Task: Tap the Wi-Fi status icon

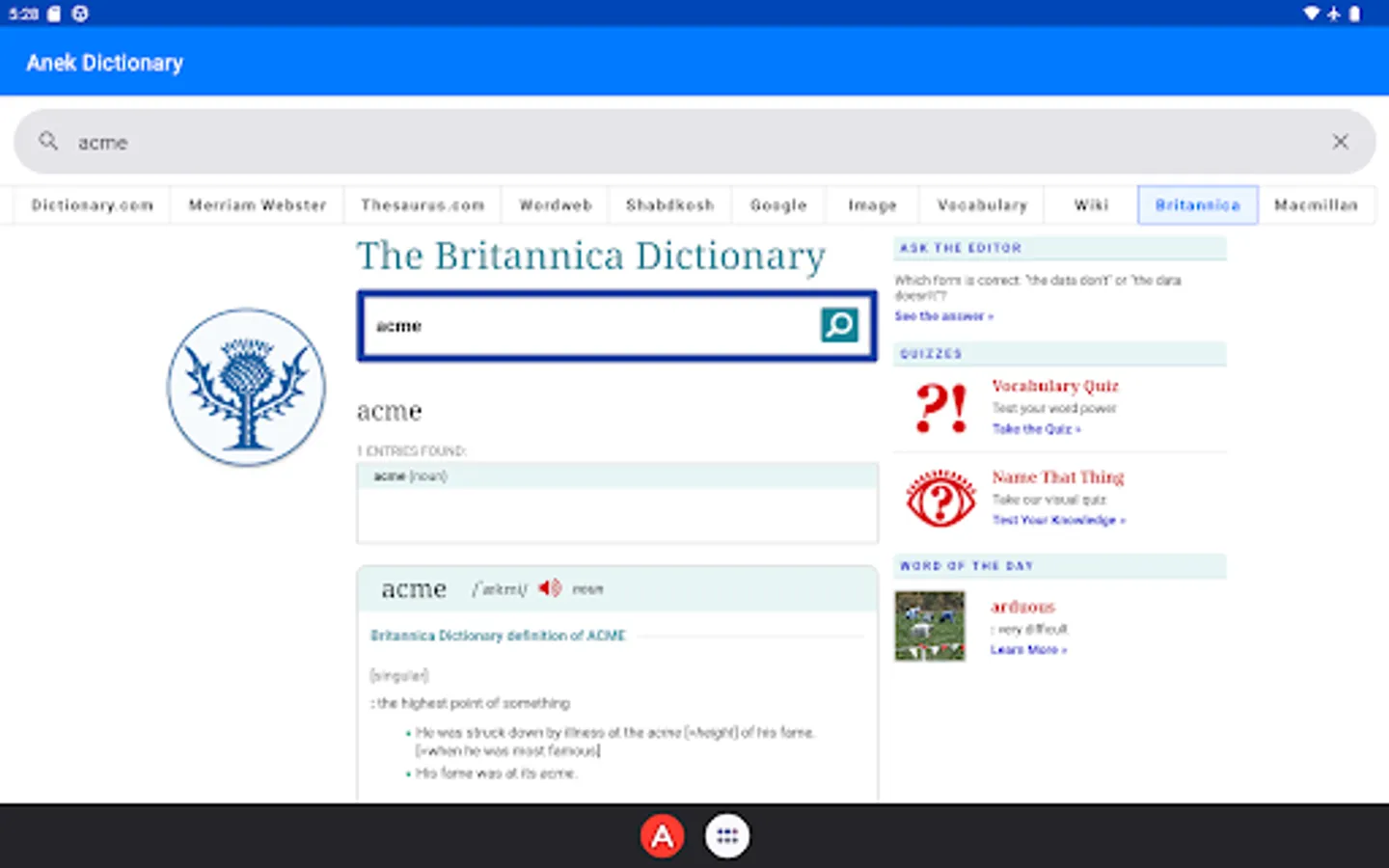Action: tap(1311, 14)
